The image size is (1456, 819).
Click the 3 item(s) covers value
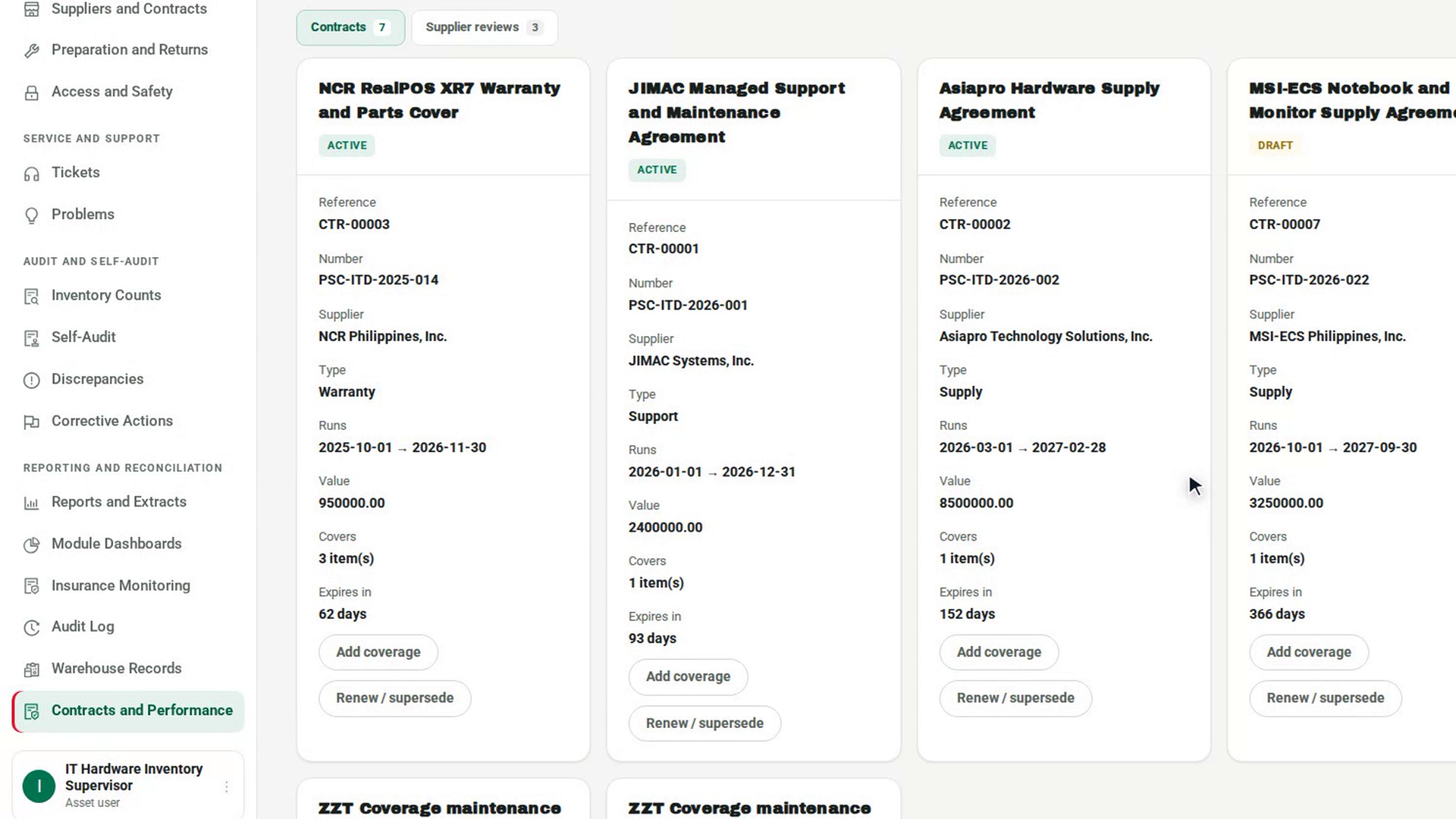point(347,559)
